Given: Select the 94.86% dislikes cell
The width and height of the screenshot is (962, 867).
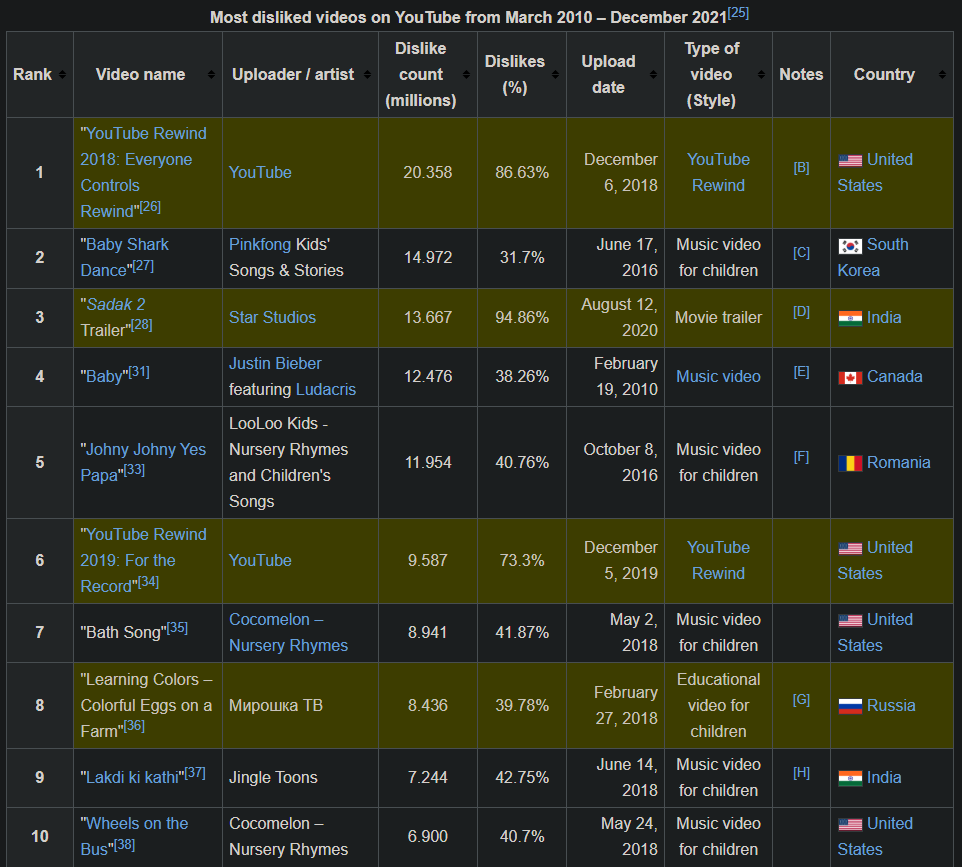Looking at the screenshot, I should click(522, 317).
